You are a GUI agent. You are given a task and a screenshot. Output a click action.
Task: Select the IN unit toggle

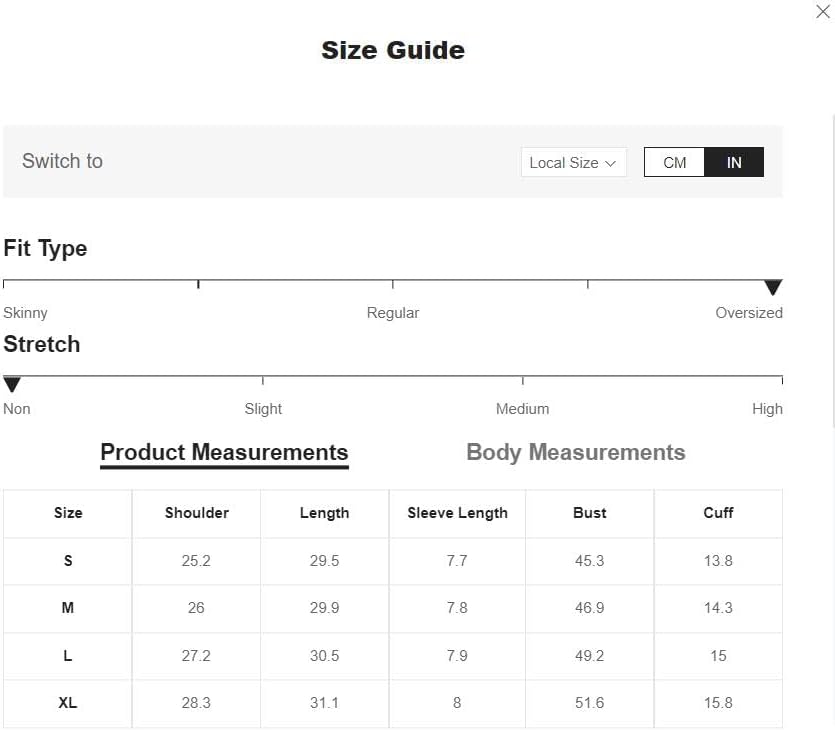tap(734, 162)
